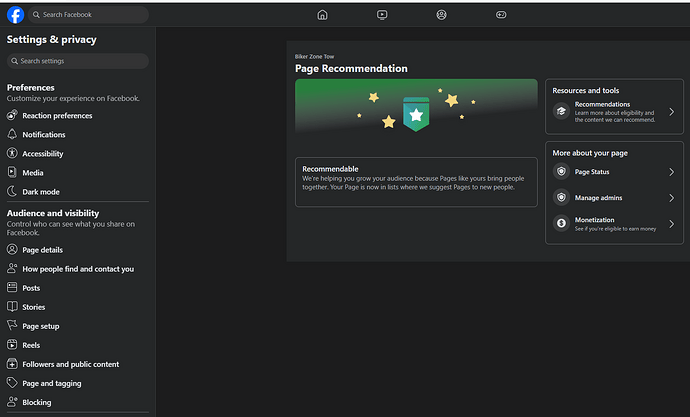This screenshot has width=690, height=417.
Task: Click the magnifier icon in Search settings
Action: pyautogui.click(x=15, y=61)
